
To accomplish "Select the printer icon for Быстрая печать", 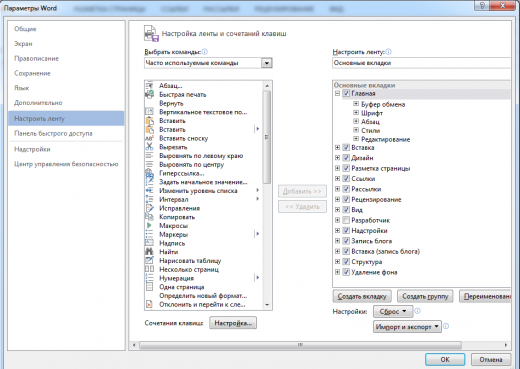I will pos(149,94).
